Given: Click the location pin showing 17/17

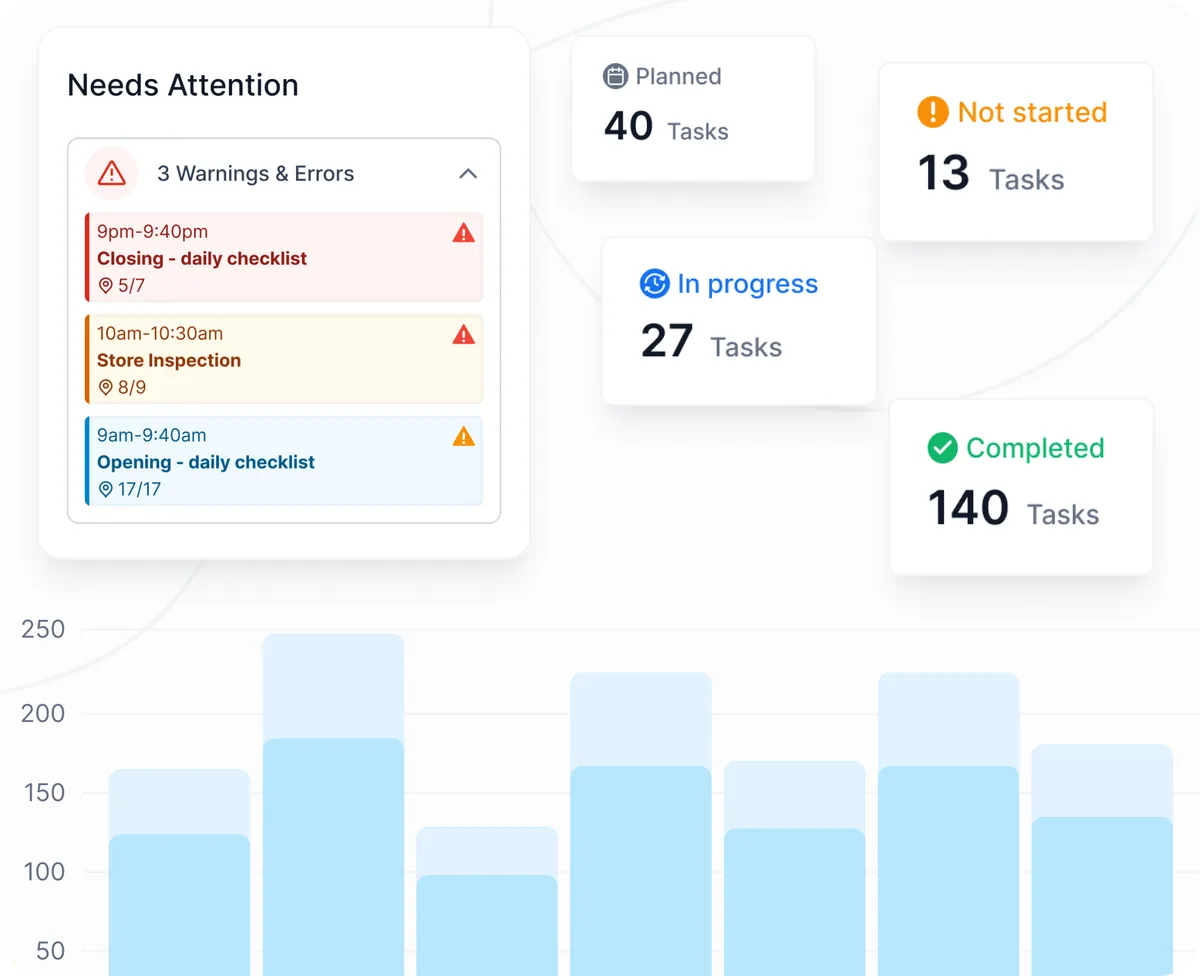Looking at the screenshot, I should pyautogui.click(x=106, y=489).
